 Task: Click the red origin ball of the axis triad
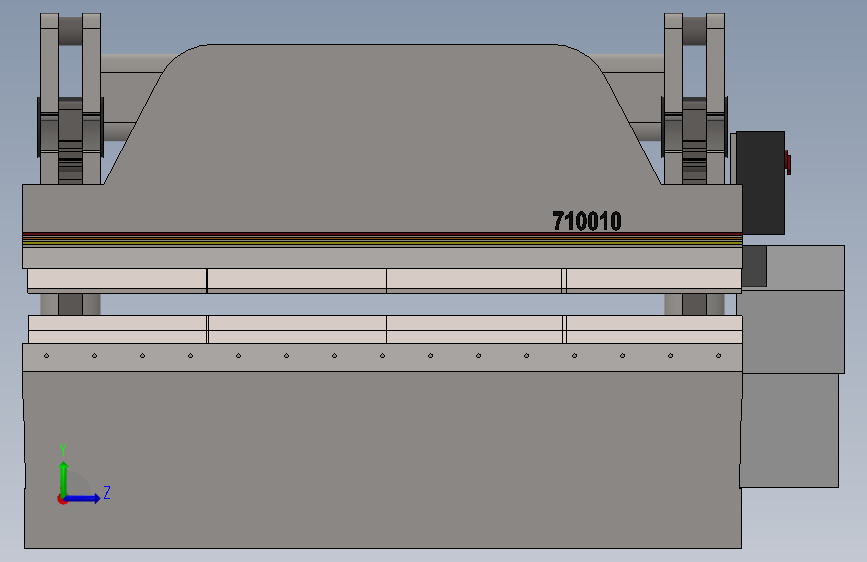click(62, 499)
